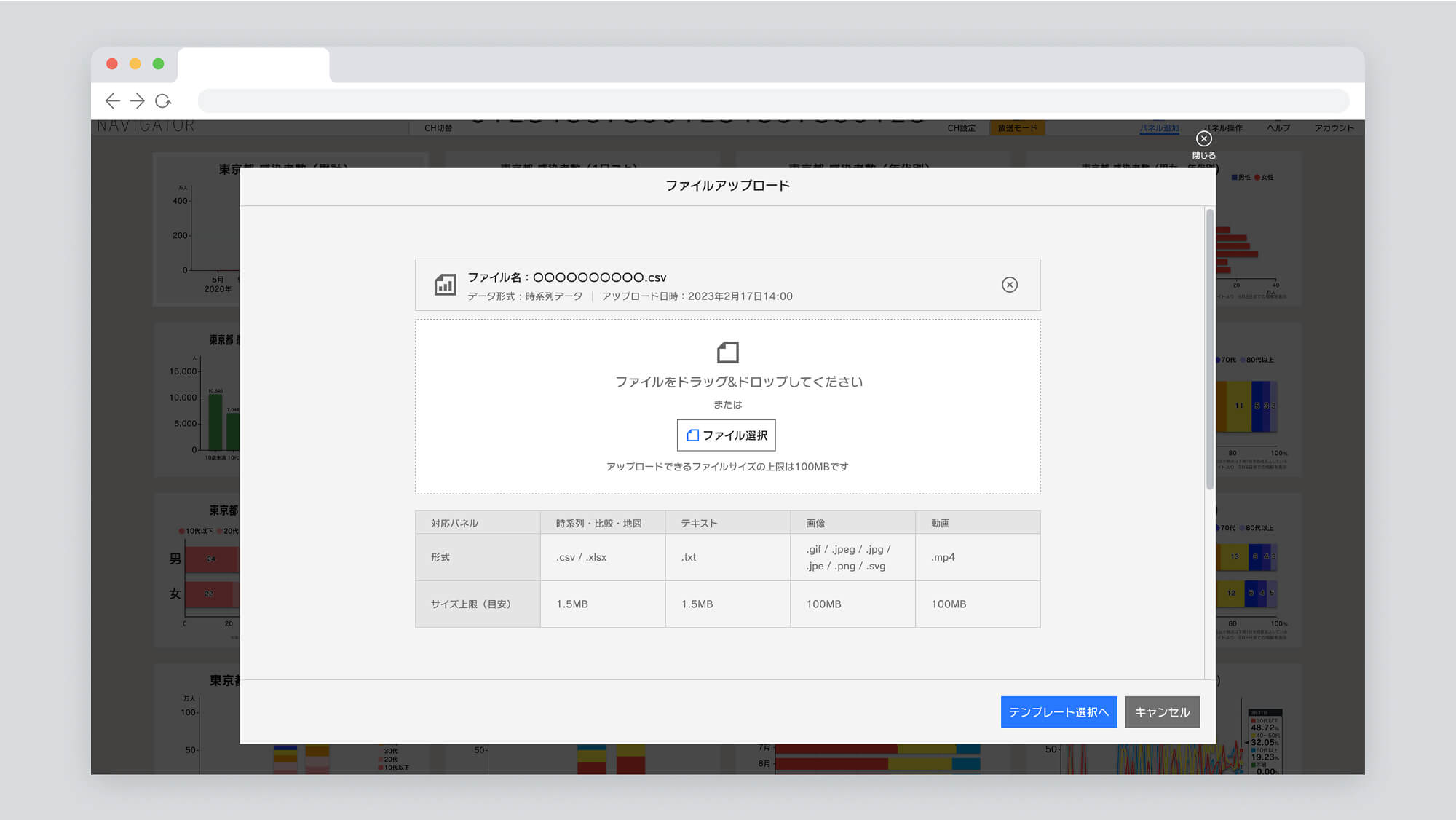
Task: Click the chart file type icon
Action: point(445,285)
